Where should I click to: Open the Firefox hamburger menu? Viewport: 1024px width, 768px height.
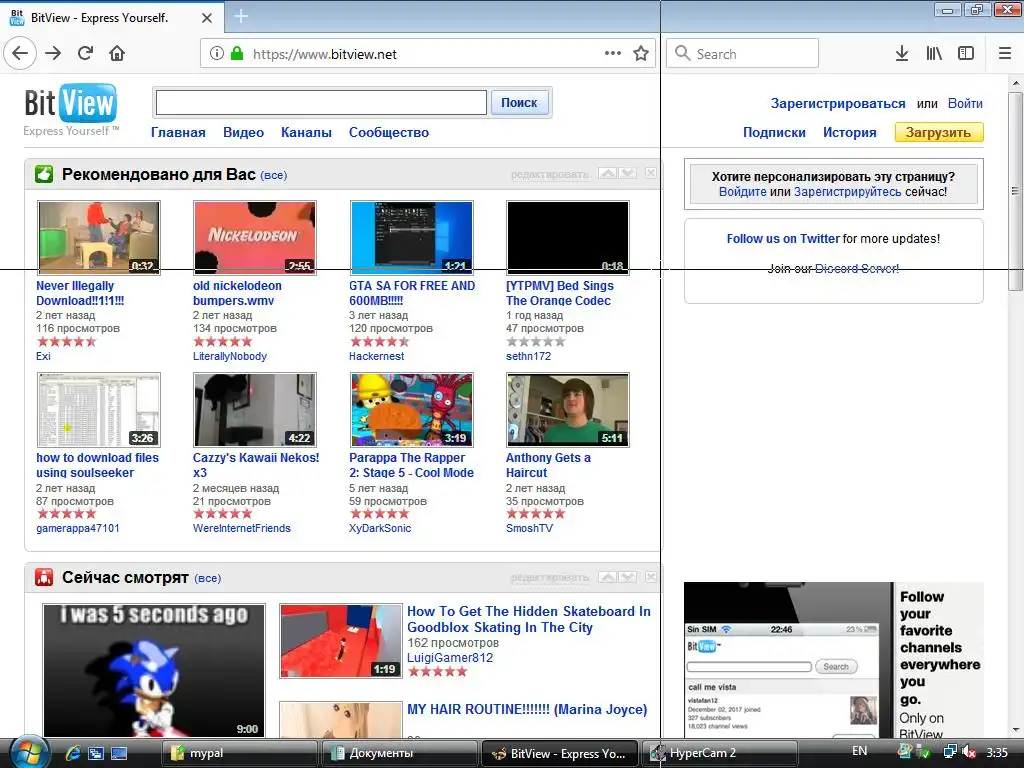(1005, 54)
